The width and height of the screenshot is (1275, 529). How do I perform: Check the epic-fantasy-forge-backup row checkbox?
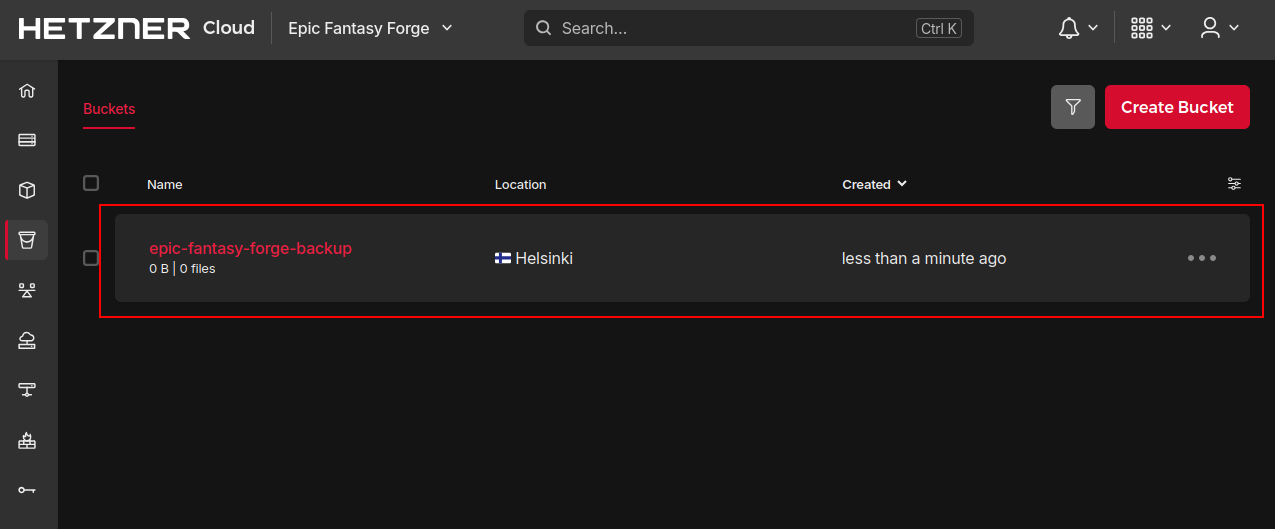91,258
